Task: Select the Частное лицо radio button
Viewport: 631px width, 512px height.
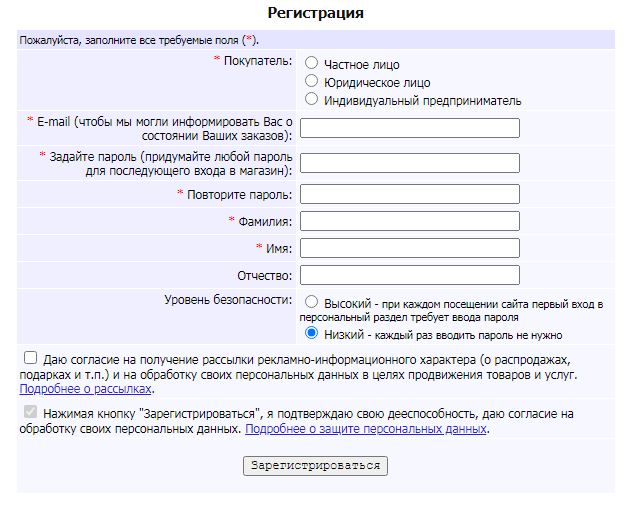Action: (x=311, y=63)
